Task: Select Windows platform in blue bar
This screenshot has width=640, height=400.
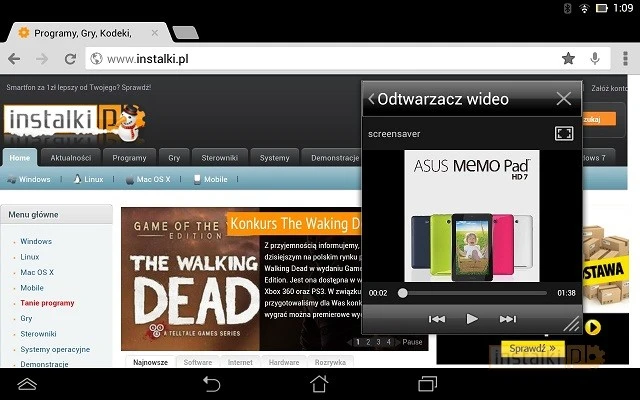Action: [29, 179]
